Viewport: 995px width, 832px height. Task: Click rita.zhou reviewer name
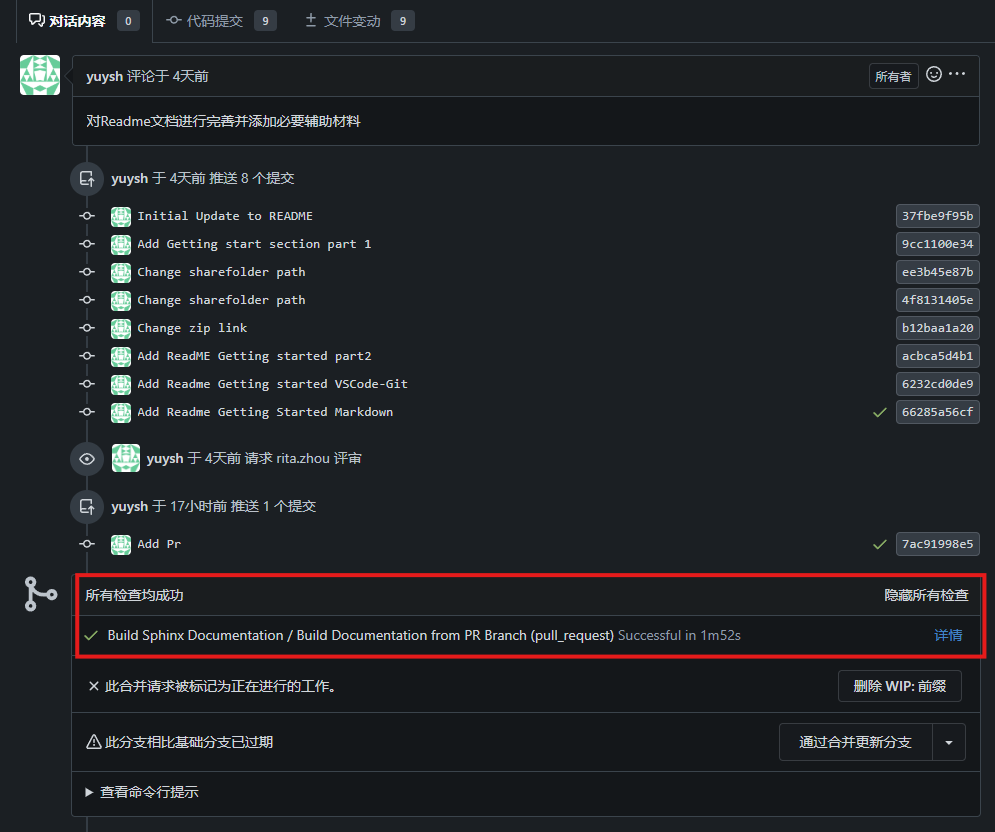(303, 458)
